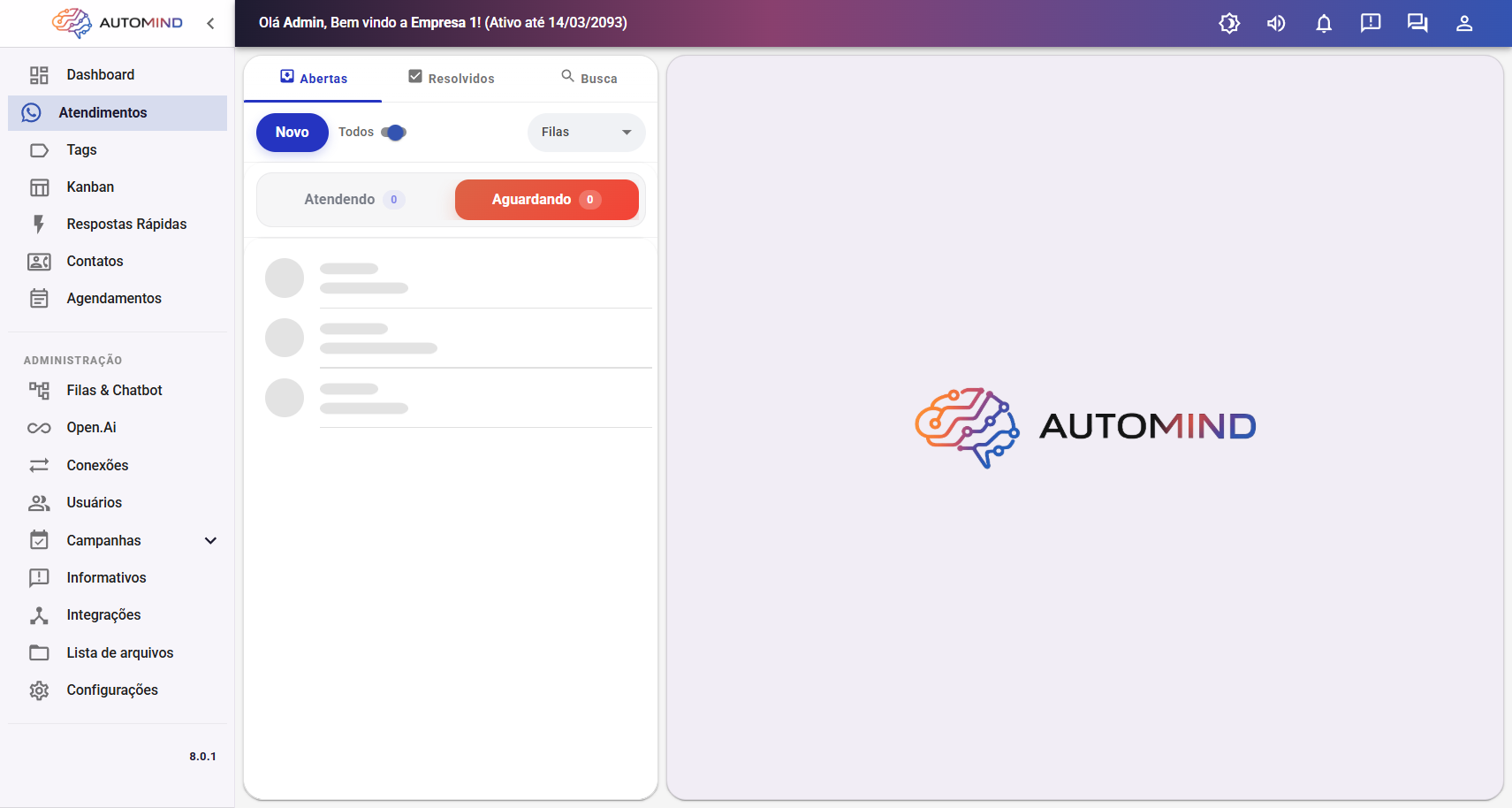The image size is (1512, 808).
Task: Click the Novo button
Action: tap(293, 133)
